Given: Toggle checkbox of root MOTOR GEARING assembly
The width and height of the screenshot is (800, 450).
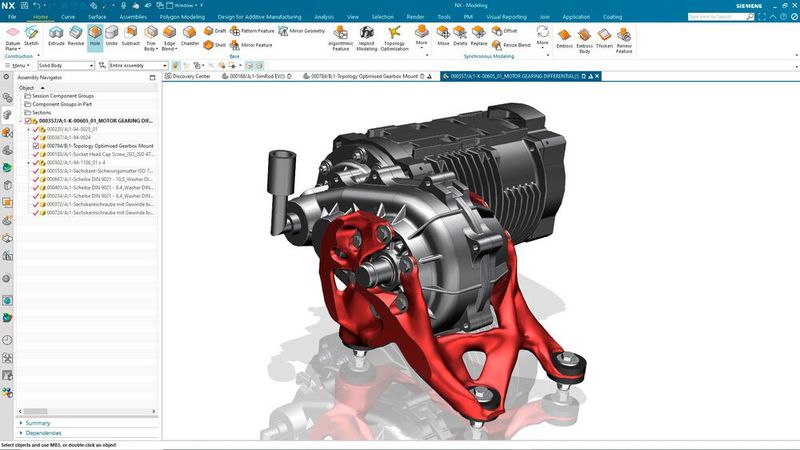Looking at the screenshot, I should (28, 121).
